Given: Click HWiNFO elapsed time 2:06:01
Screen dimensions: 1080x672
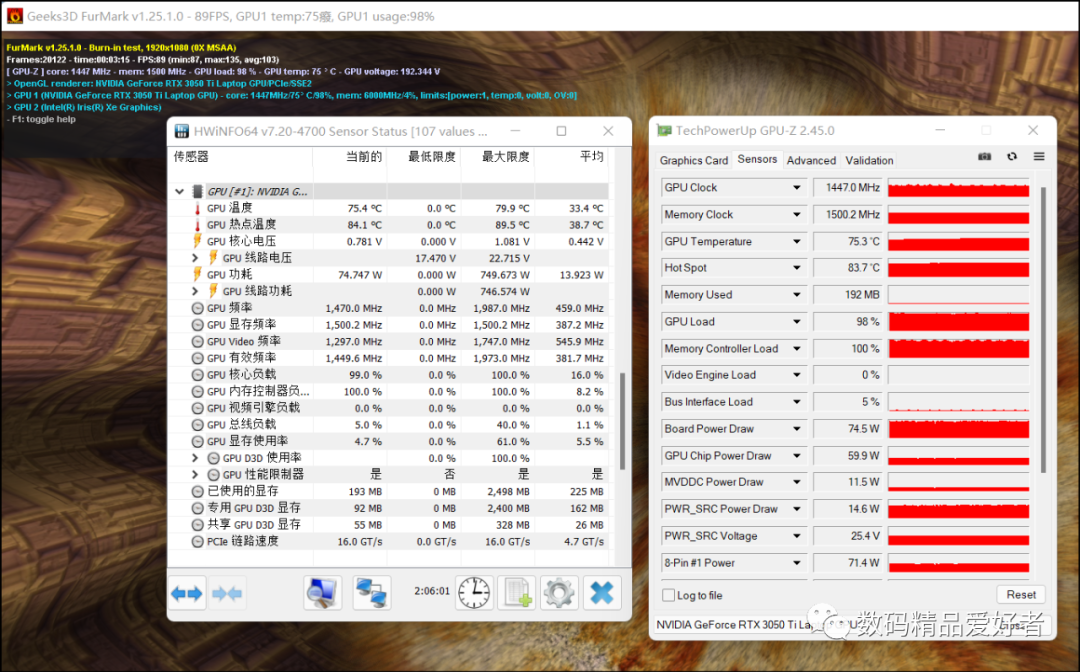Looking at the screenshot, I should coord(432,591).
